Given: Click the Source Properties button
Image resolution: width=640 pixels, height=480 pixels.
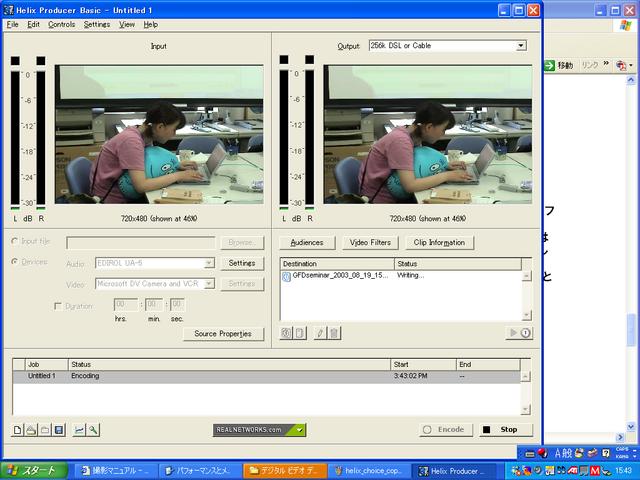Looking at the screenshot, I should pos(223,334).
